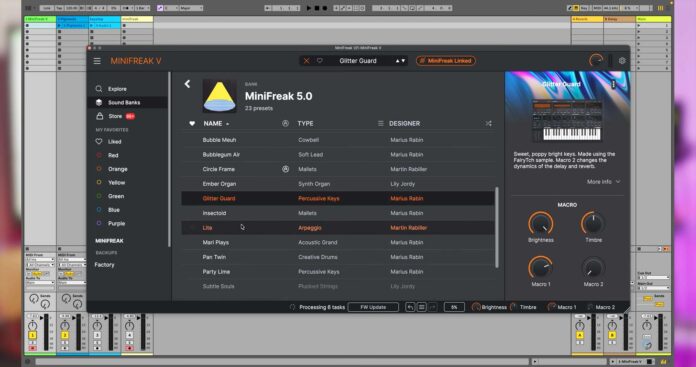696x367 pixels.
Task: Expand the More info section
Action: coord(603,182)
